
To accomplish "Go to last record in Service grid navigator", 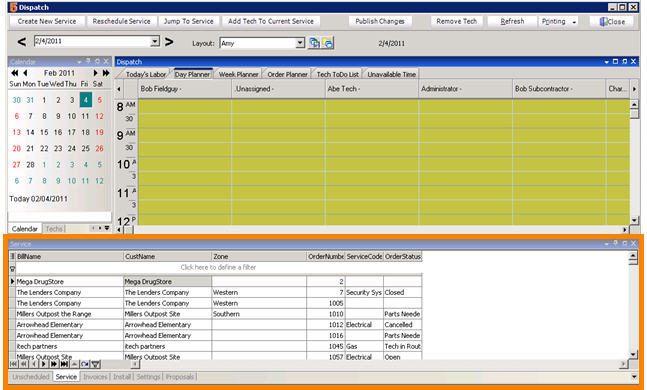I will (64, 364).
